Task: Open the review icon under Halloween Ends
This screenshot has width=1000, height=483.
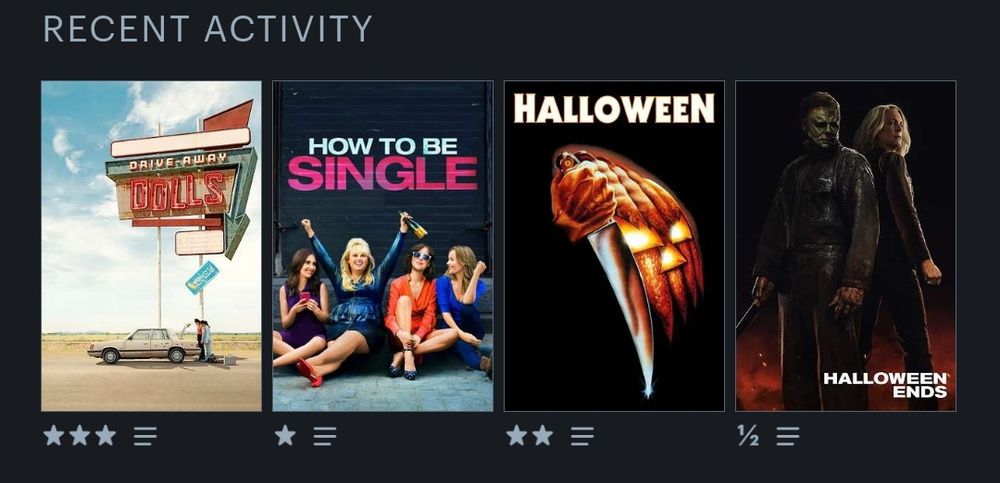Action: tap(788, 436)
